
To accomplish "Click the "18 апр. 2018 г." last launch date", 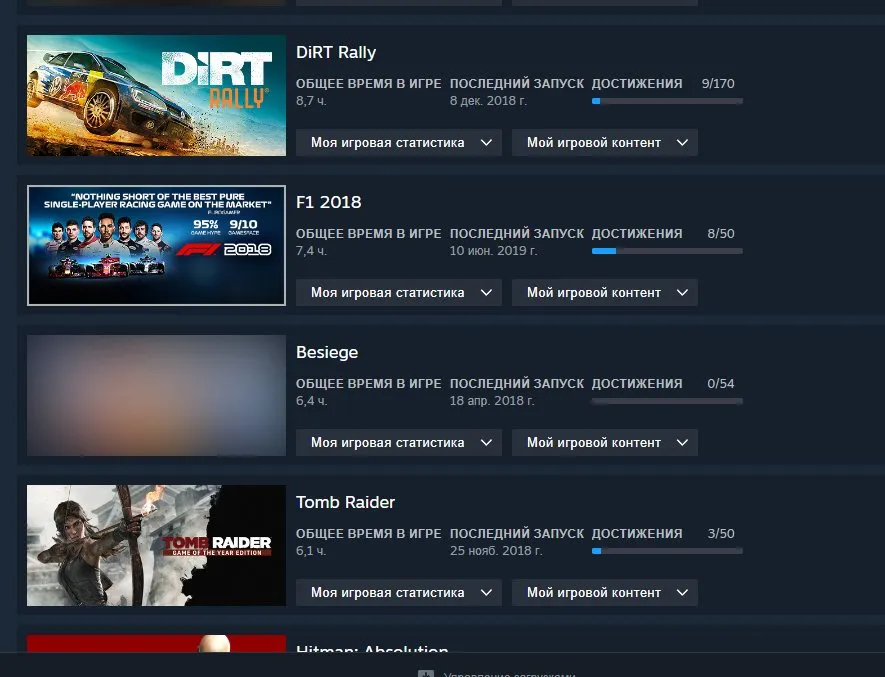I will pos(492,401).
